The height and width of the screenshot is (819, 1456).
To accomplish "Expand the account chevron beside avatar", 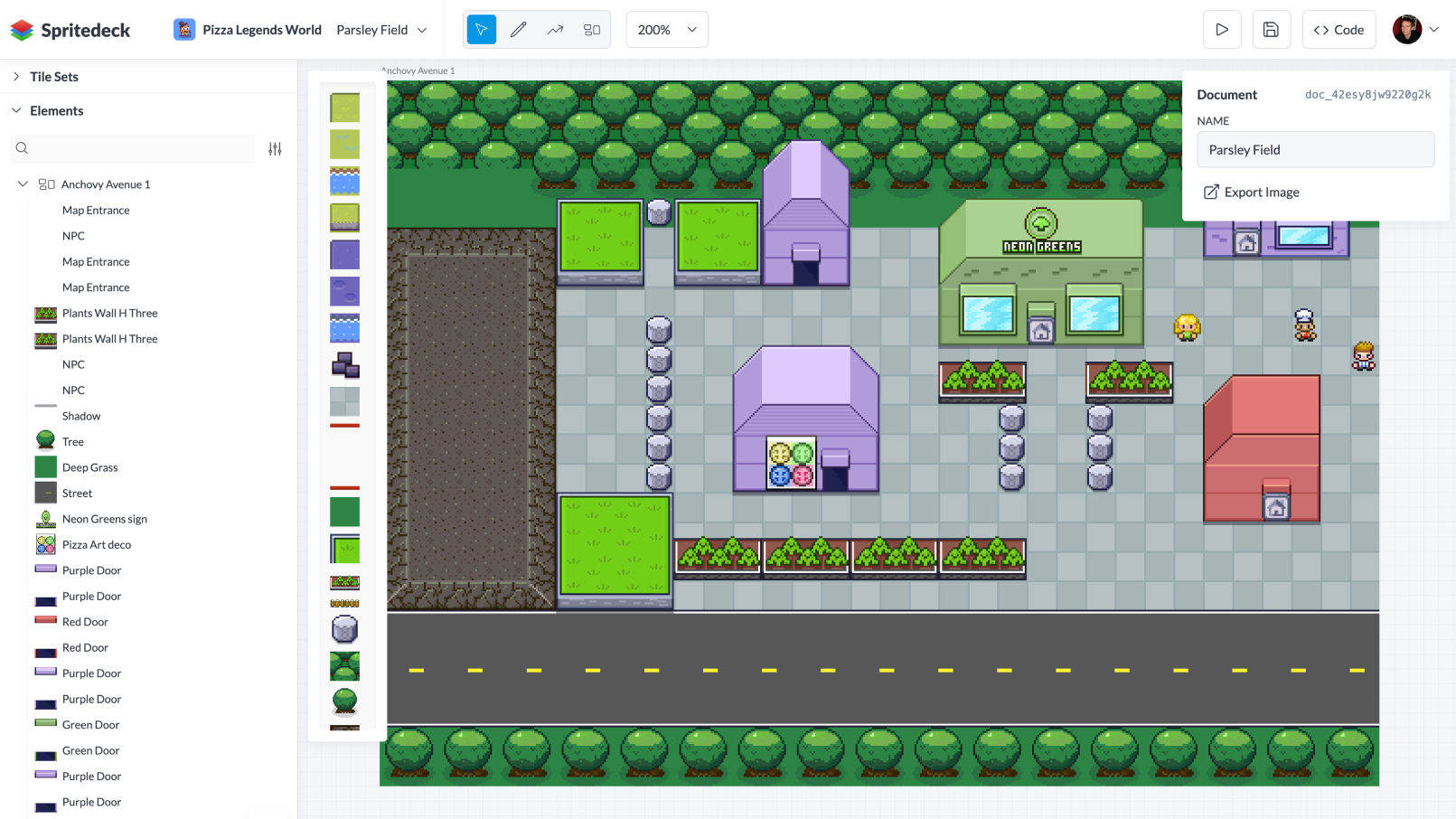I will pyautogui.click(x=1433, y=30).
